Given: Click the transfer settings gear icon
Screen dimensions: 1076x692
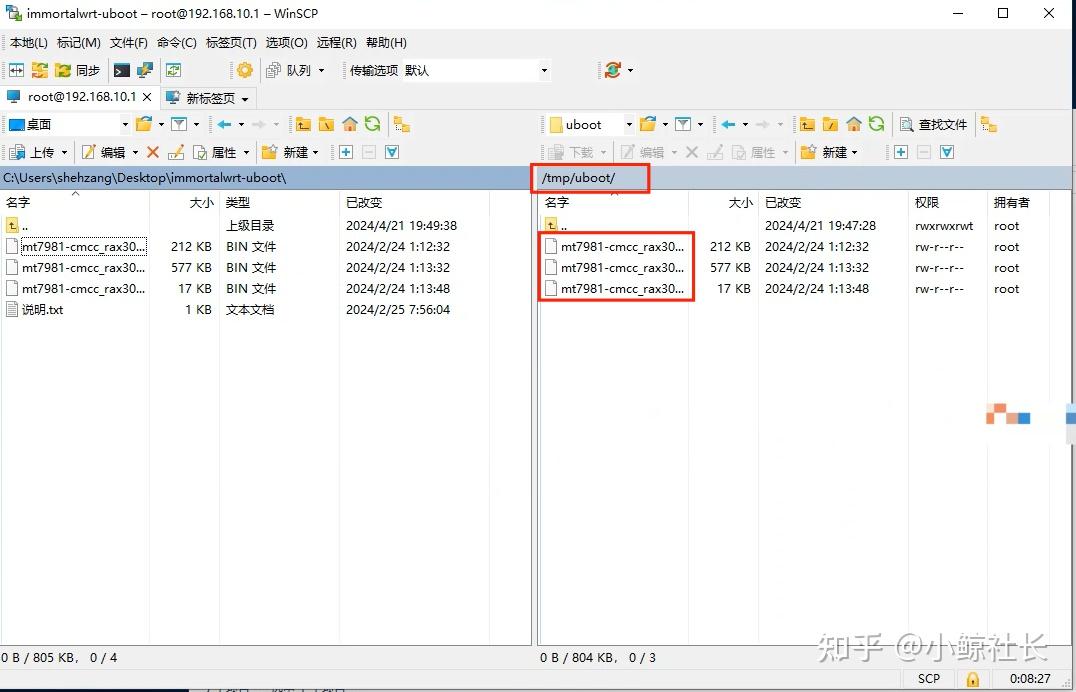Looking at the screenshot, I should click(x=245, y=70).
